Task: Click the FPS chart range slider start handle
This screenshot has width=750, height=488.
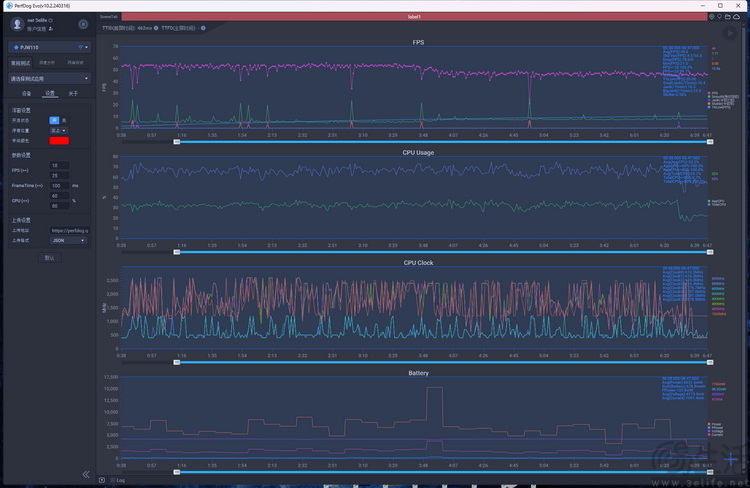Action: (x=176, y=142)
